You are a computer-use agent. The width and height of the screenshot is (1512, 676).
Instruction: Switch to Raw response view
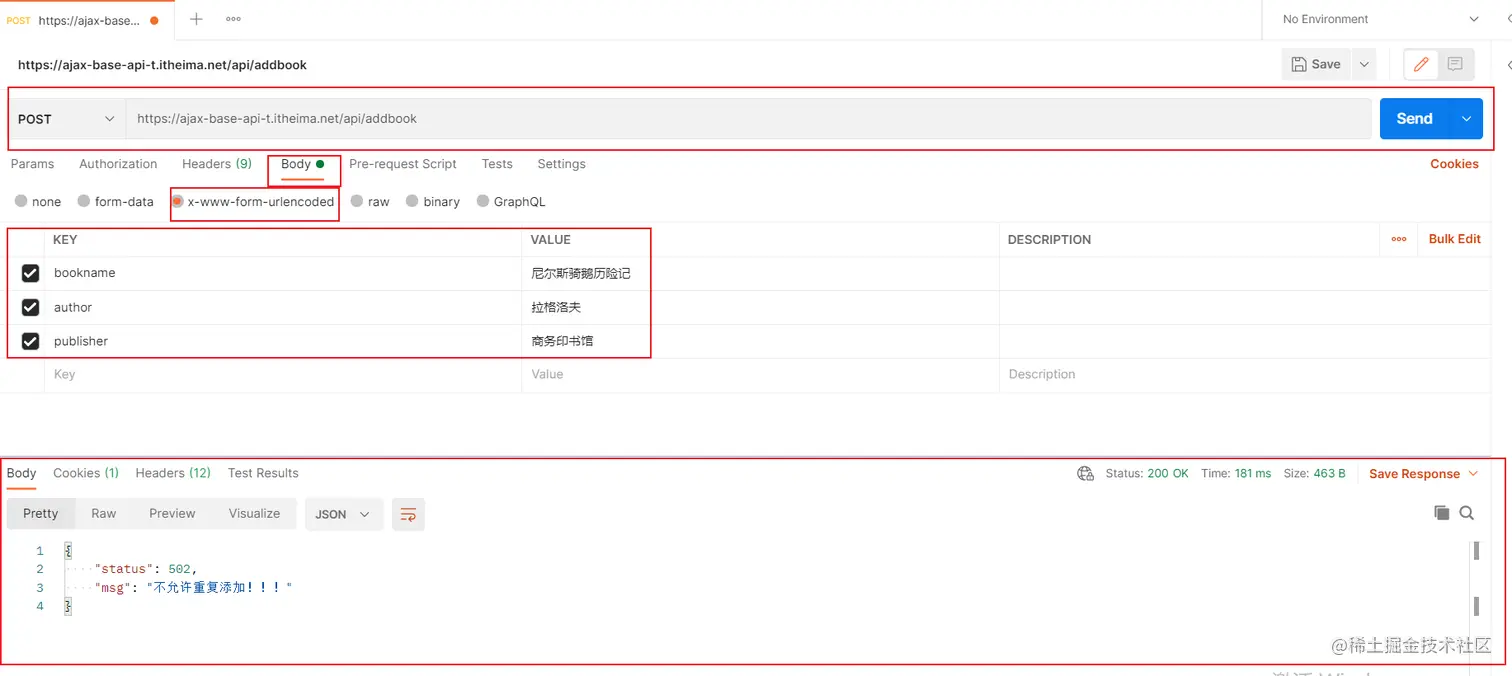pos(104,514)
